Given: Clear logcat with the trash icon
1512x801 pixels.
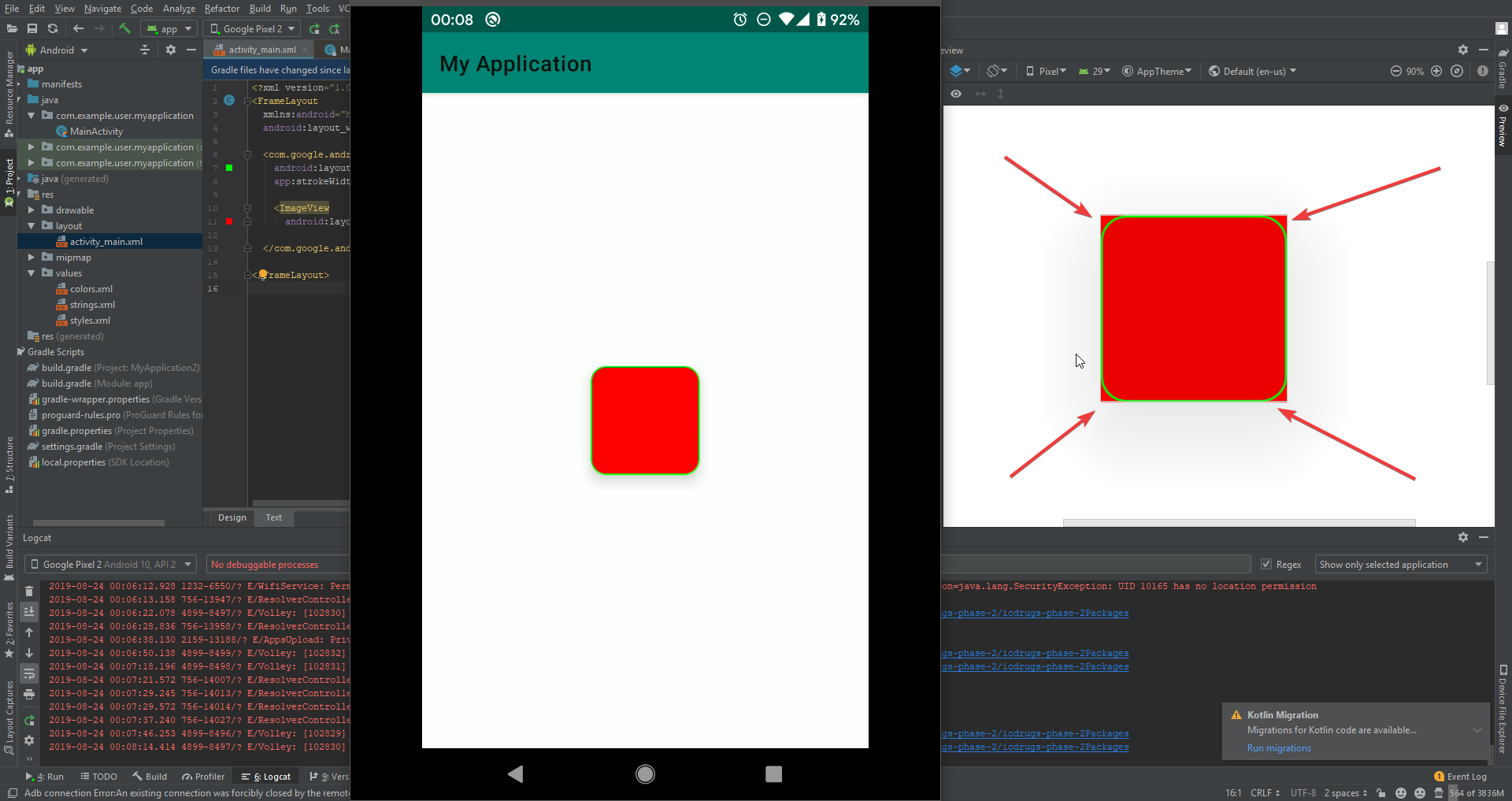Looking at the screenshot, I should pyautogui.click(x=29, y=591).
